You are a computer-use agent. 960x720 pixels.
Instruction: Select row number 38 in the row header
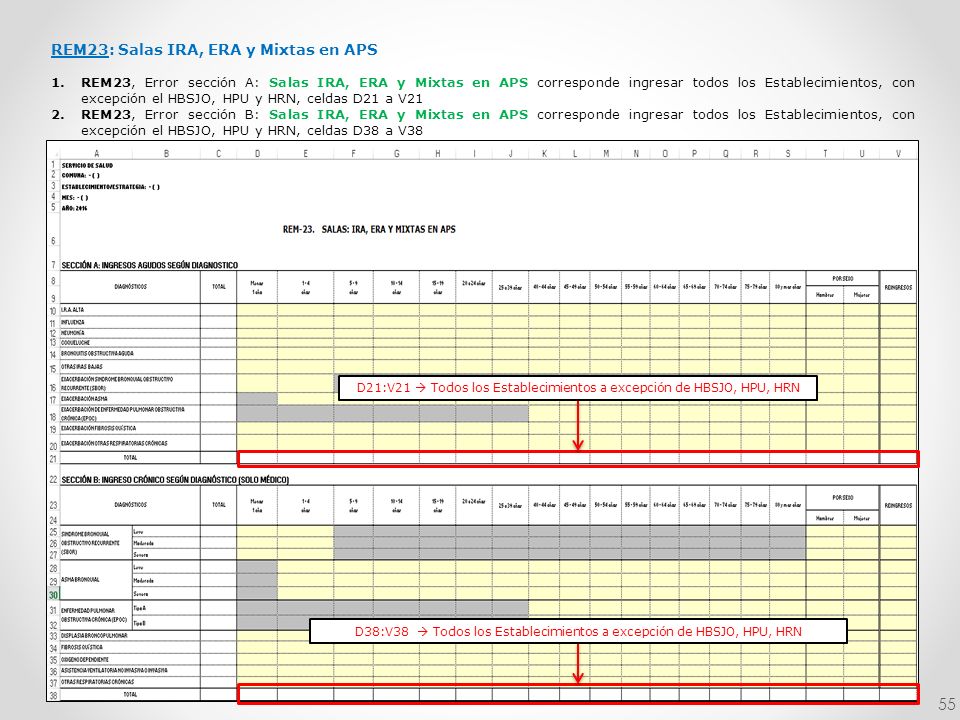click(53, 696)
